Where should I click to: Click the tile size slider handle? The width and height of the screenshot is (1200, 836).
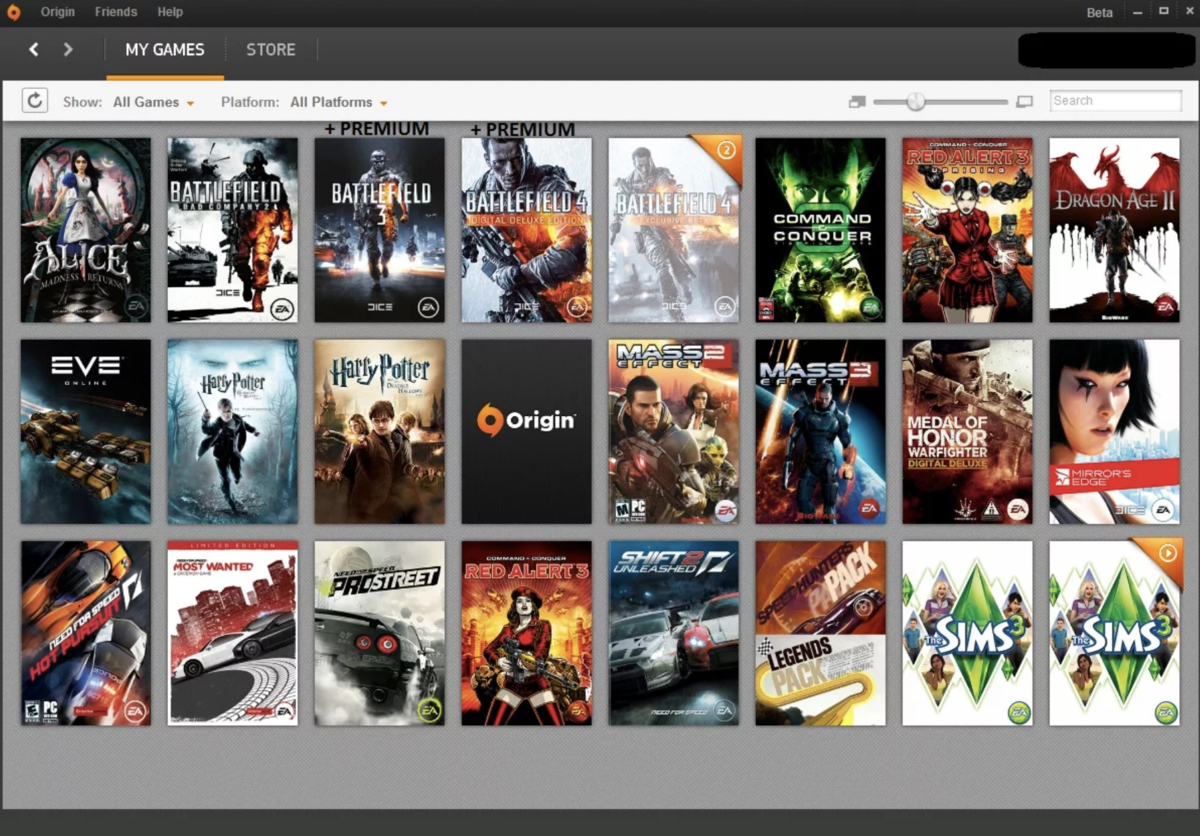(916, 101)
